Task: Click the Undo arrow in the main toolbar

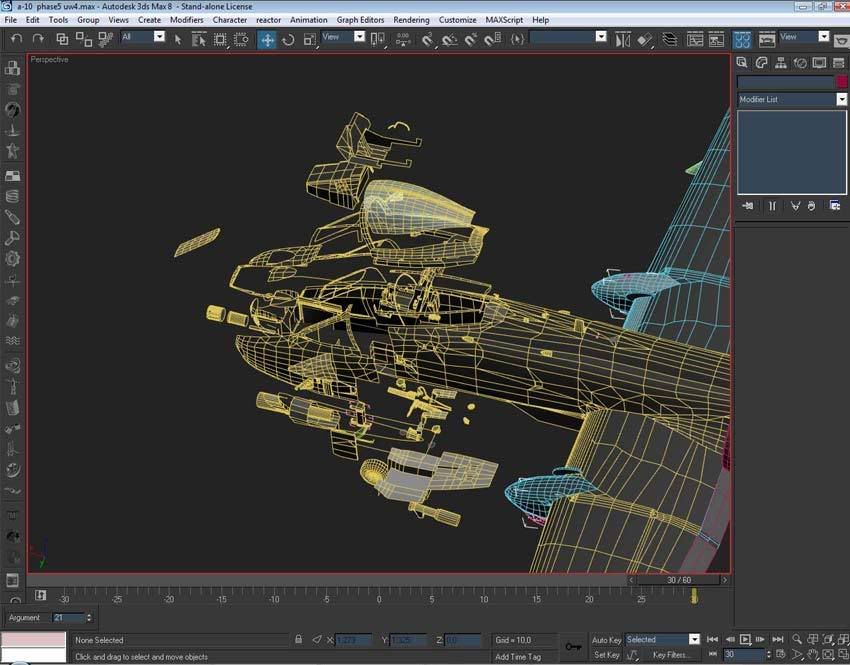Action: tap(14, 39)
